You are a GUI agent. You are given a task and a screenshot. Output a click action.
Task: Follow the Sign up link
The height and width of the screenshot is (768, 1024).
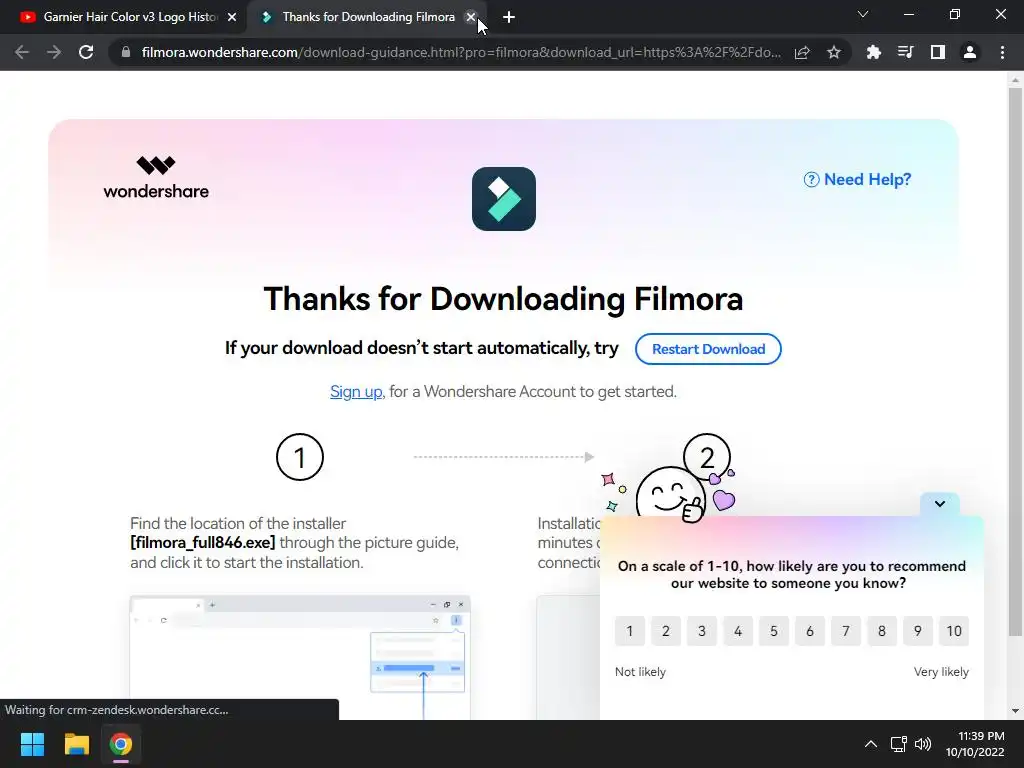point(356,391)
